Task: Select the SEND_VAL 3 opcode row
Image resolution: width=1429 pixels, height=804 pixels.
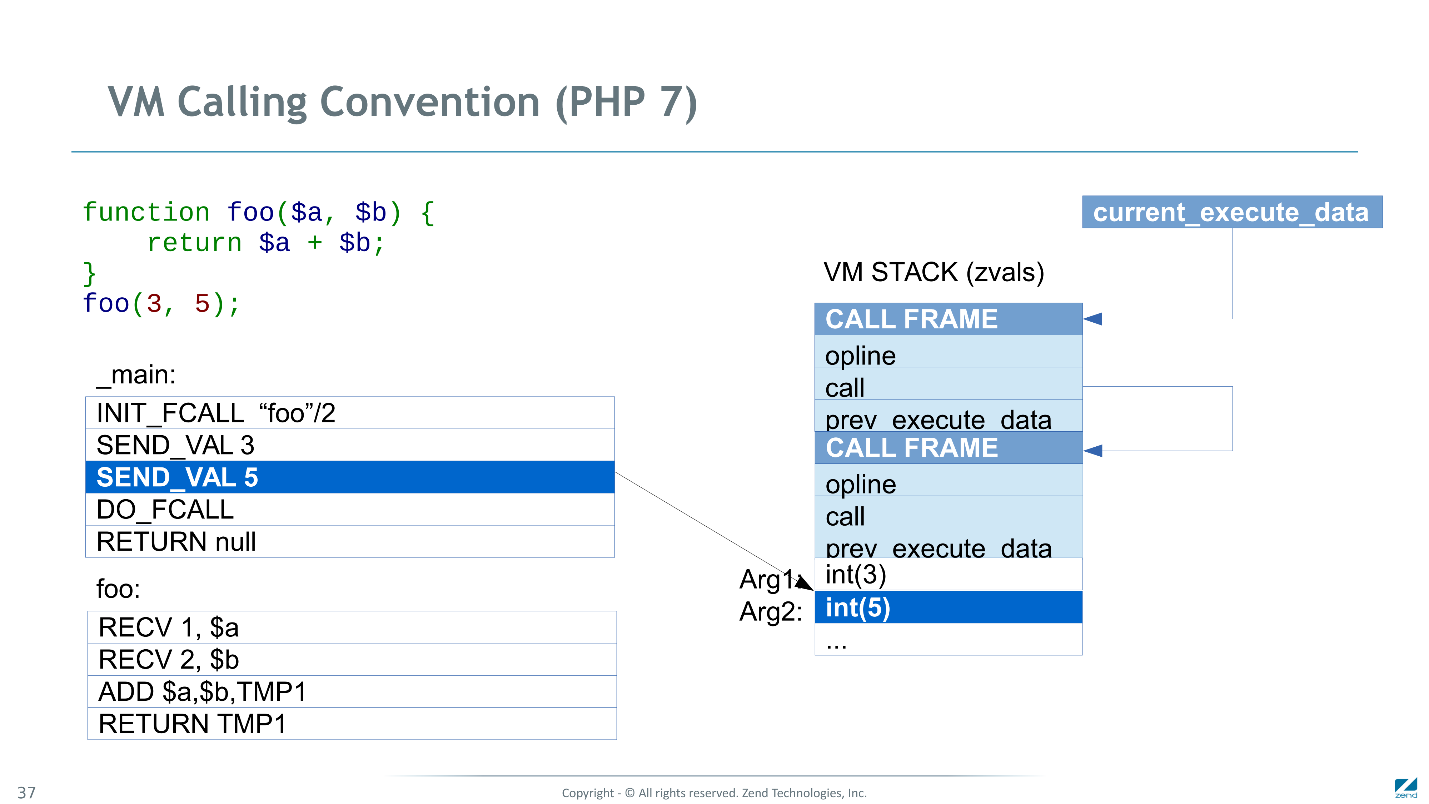Action: pyautogui.click(x=350, y=445)
